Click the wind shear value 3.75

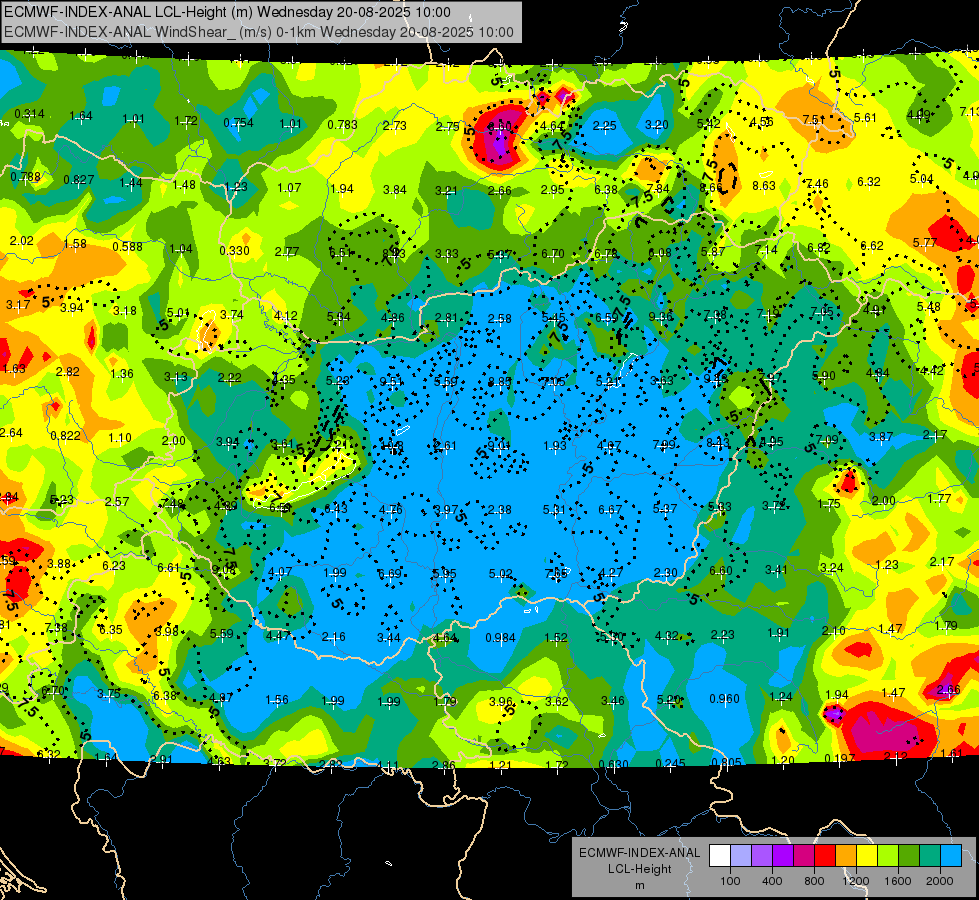[109, 693]
